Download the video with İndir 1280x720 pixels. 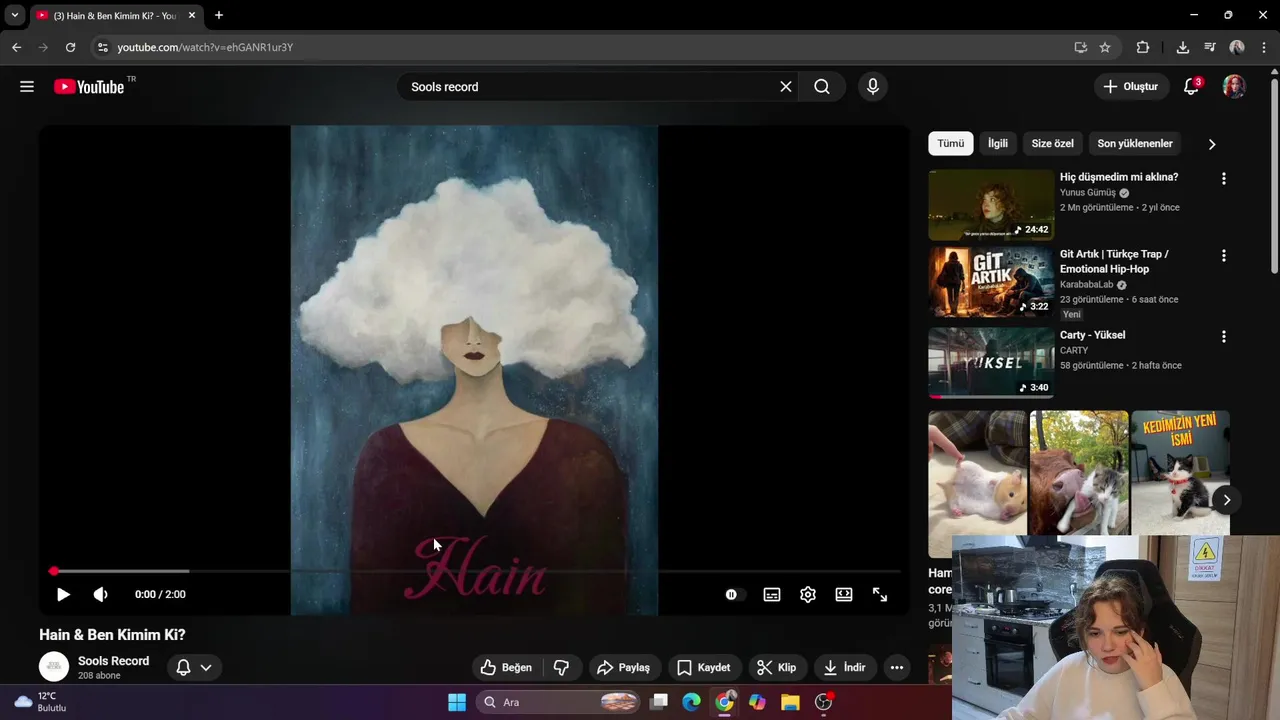tap(845, 667)
